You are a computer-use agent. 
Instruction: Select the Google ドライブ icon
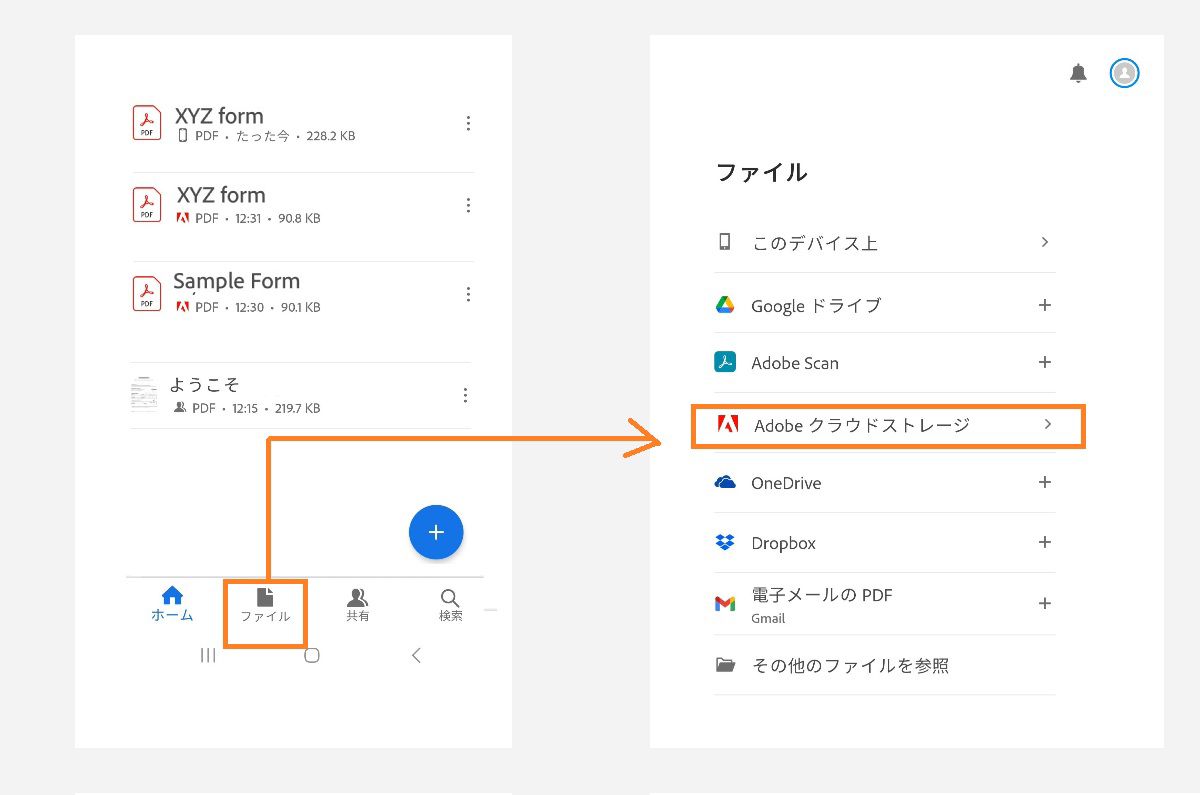tap(725, 305)
